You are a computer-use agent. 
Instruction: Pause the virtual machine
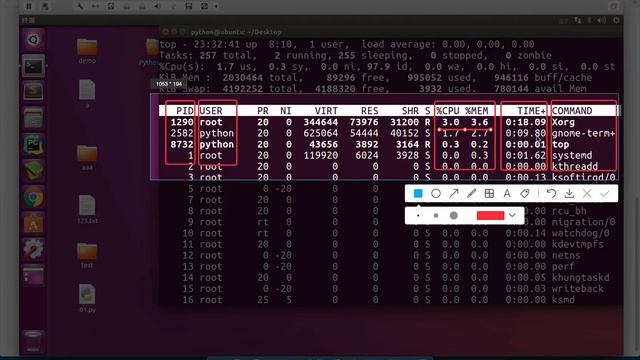(29, 6)
